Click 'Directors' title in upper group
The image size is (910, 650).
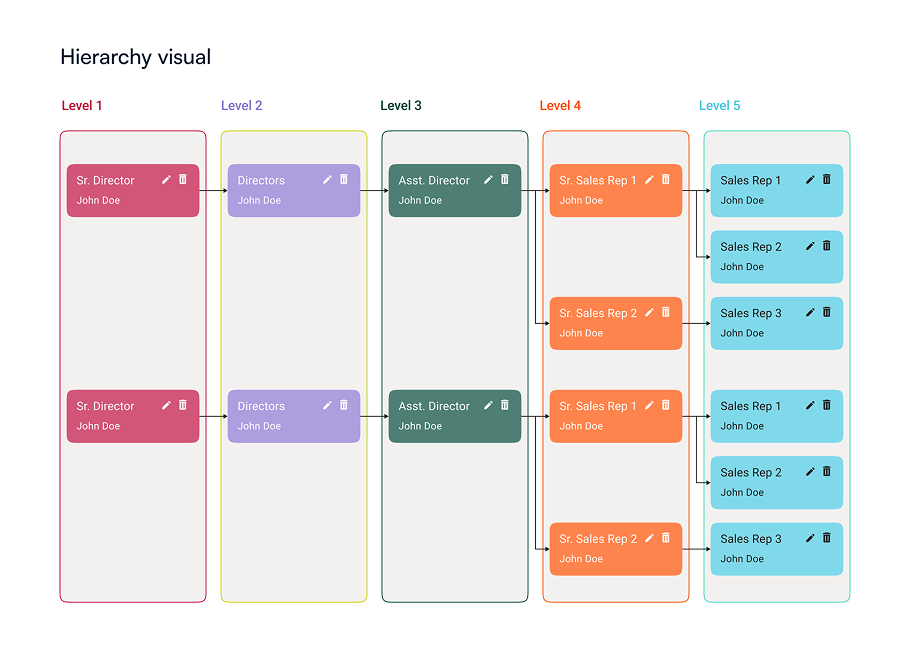click(x=261, y=180)
